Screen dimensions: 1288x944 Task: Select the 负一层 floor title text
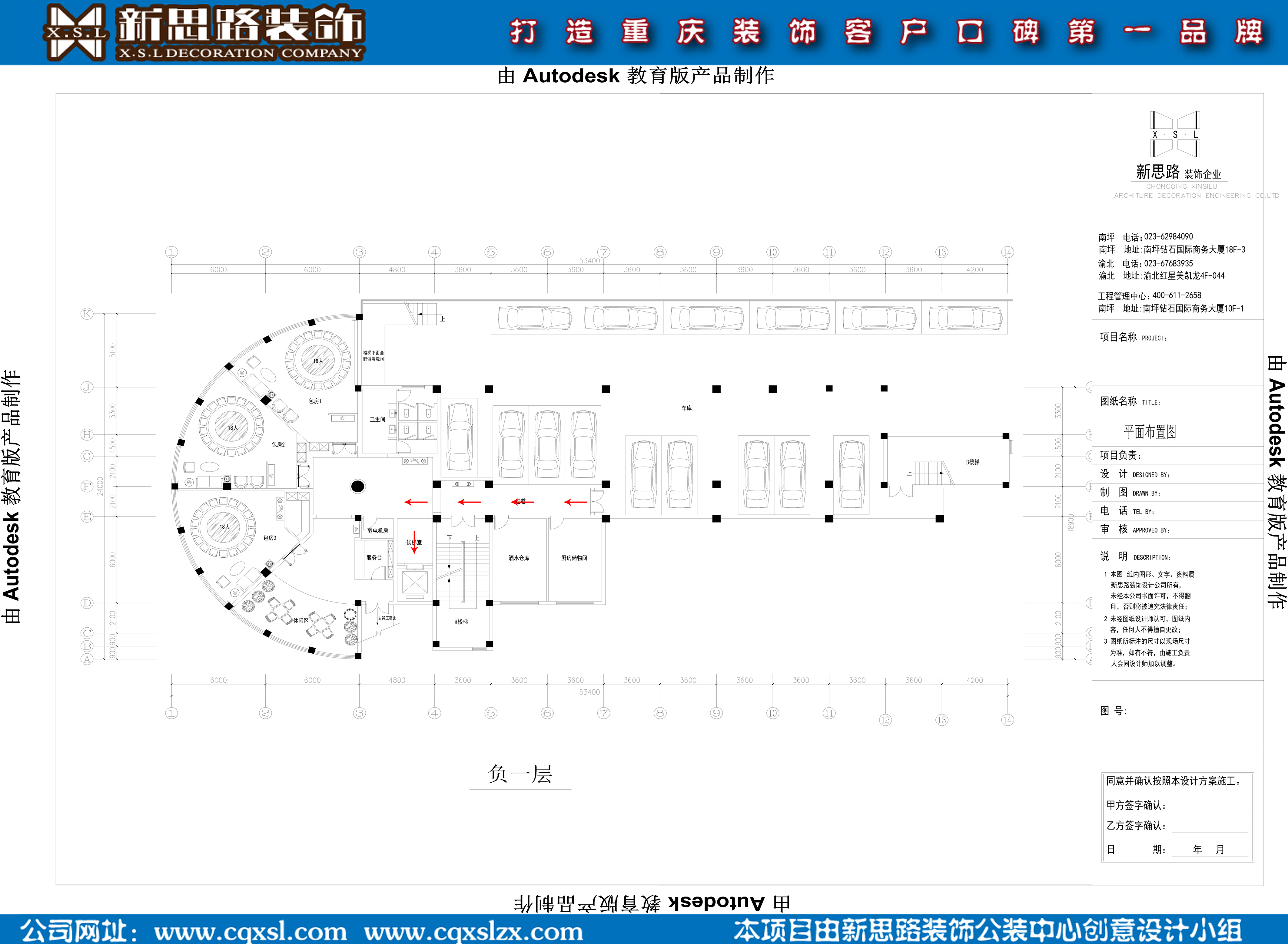[520, 774]
